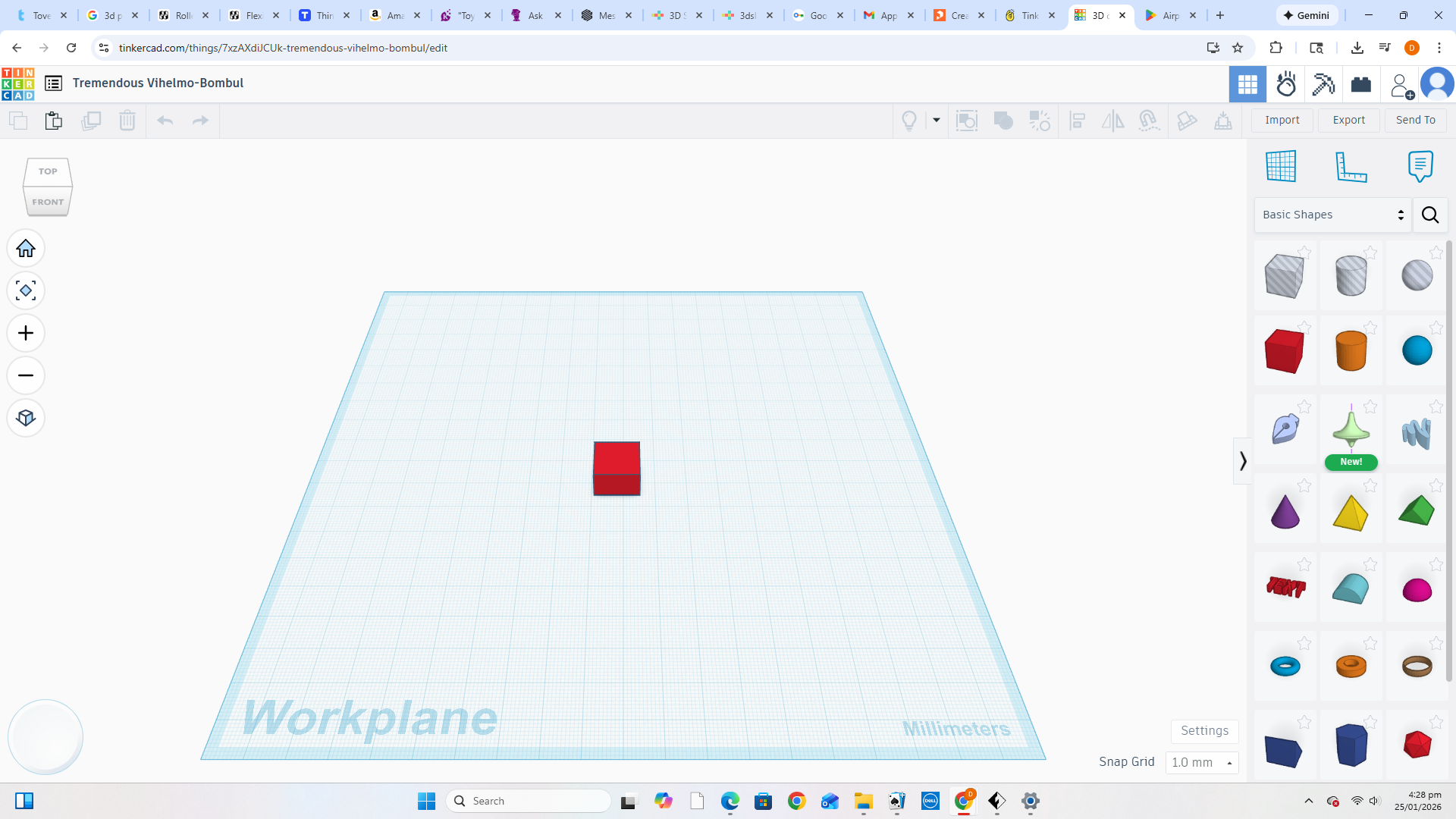The width and height of the screenshot is (1456, 819).
Task: Click the Send To button
Action: 1416,120
